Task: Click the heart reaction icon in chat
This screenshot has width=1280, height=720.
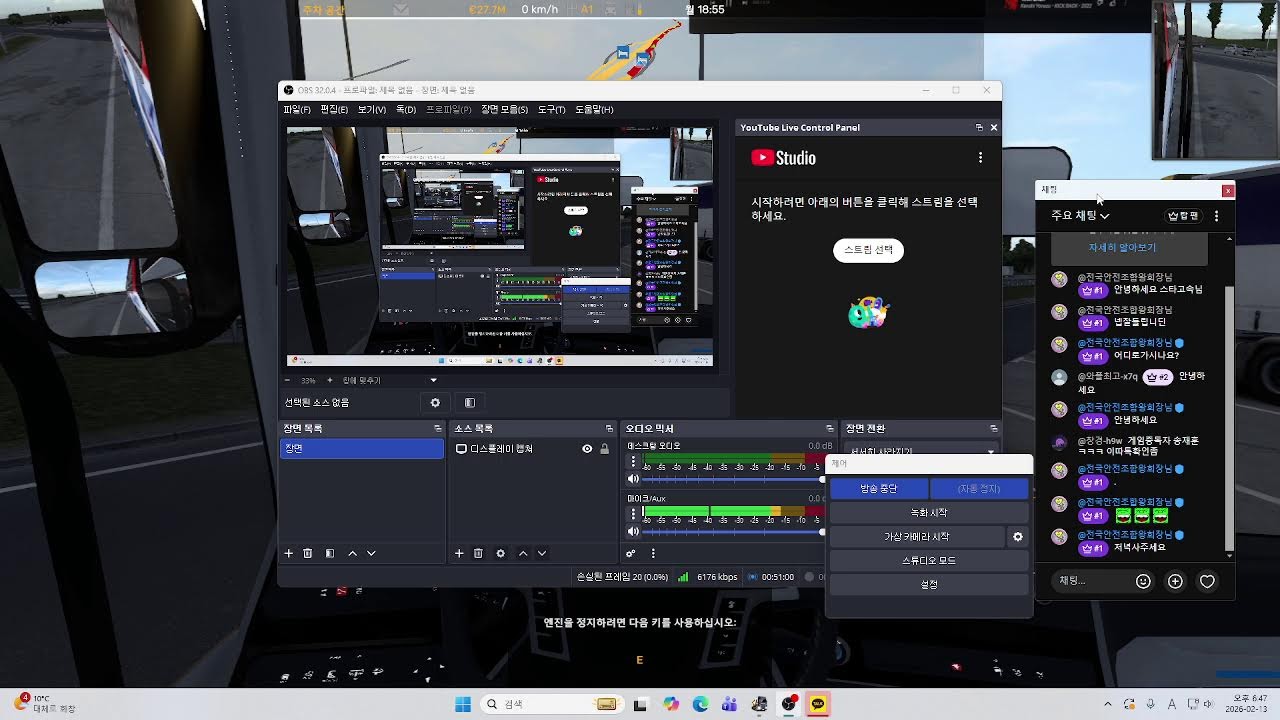Action: [1207, 581]
